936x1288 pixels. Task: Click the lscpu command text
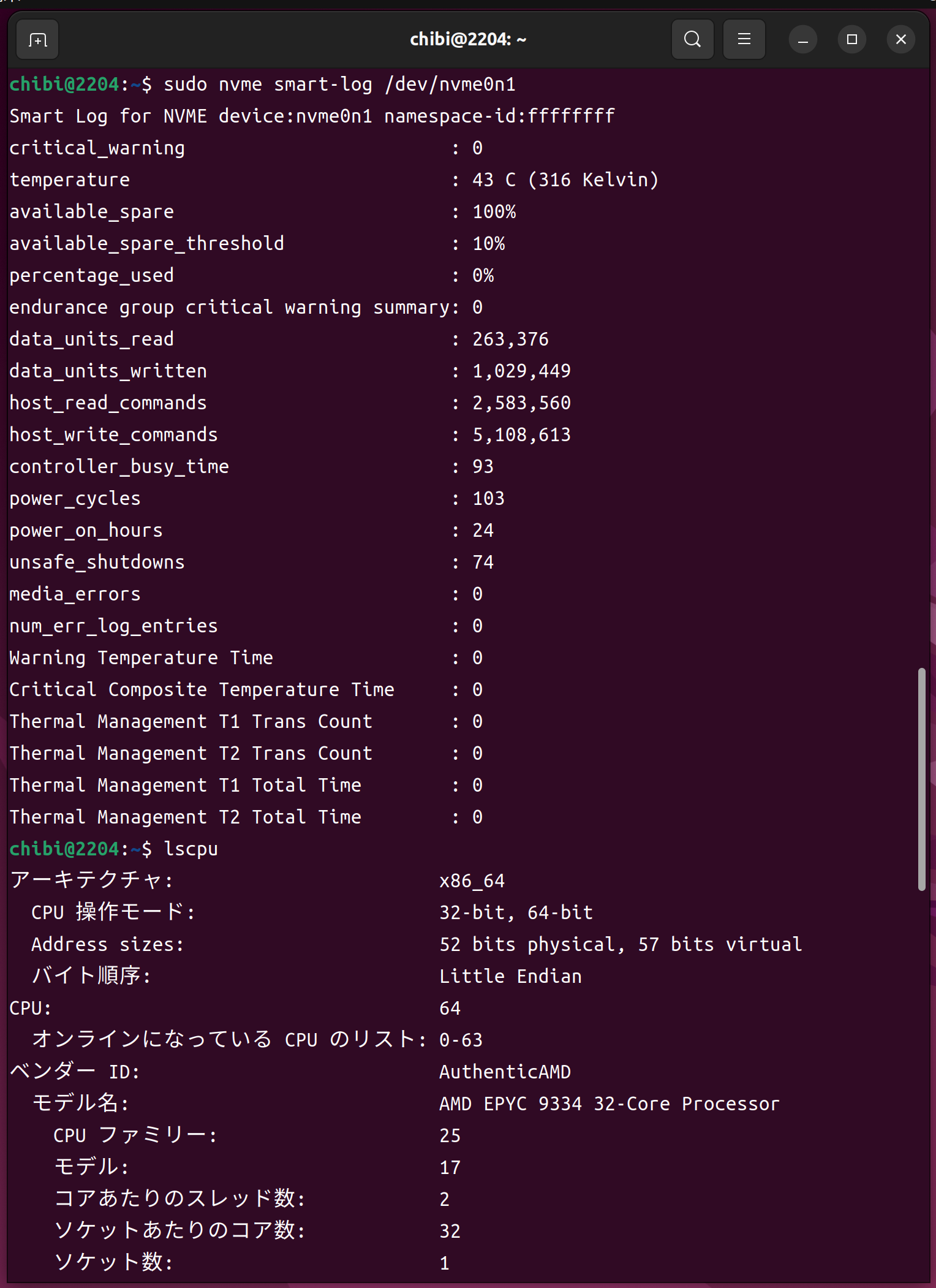click(x=191, y=849)
